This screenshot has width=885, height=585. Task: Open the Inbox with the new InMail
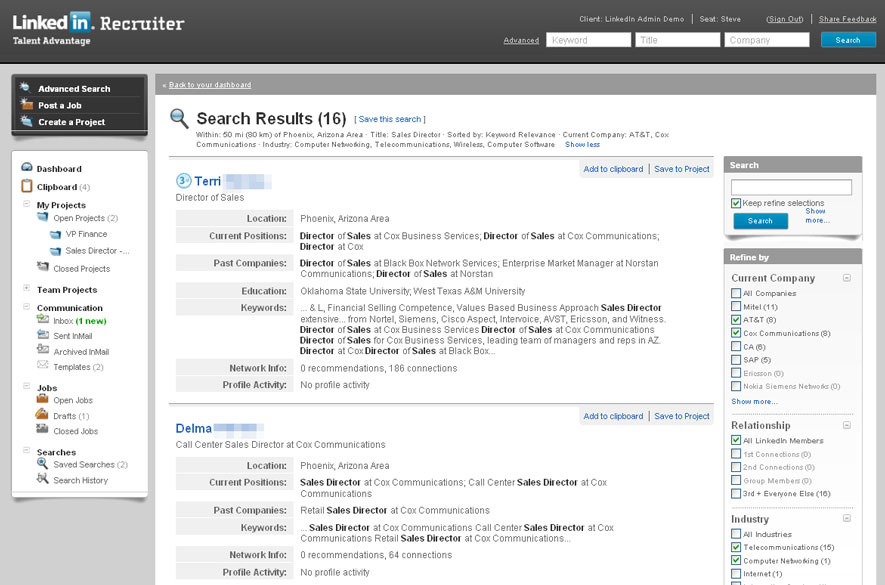point(65,320)
